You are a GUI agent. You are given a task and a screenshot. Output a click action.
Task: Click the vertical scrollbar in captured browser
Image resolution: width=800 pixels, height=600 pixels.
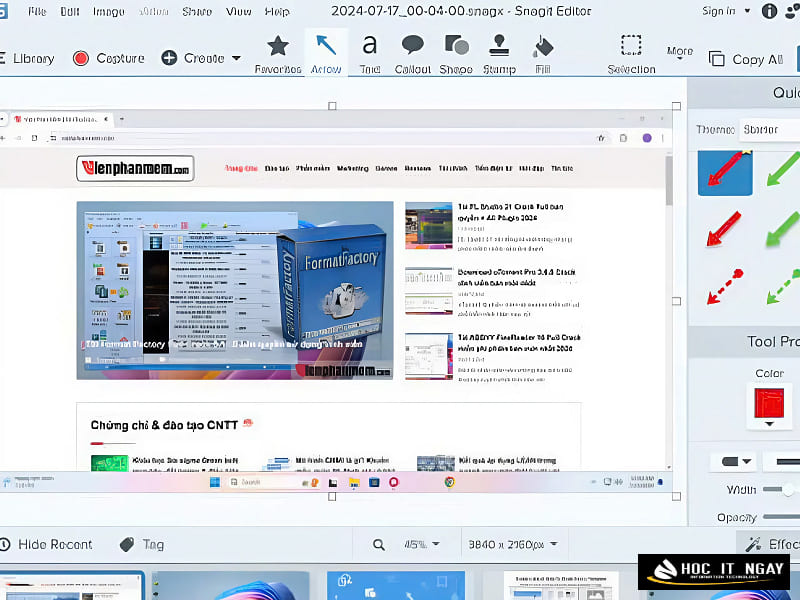(669, 181)
